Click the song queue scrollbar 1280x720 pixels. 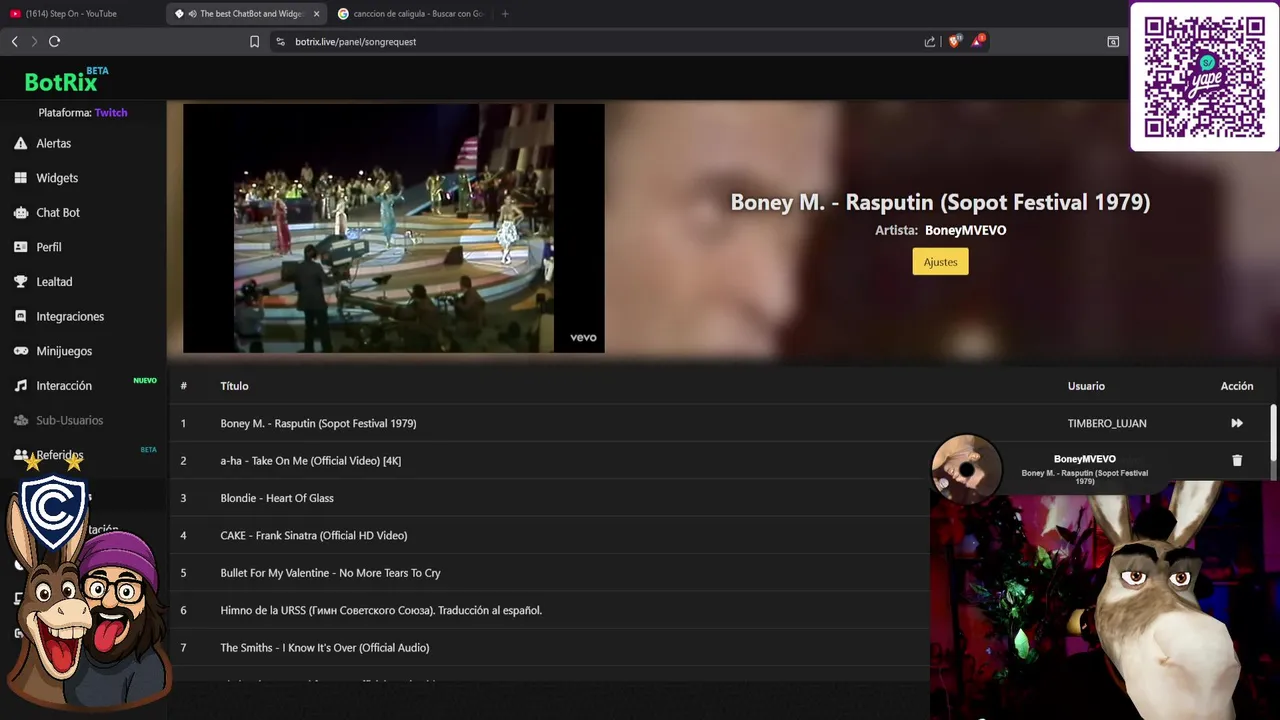1273,432
